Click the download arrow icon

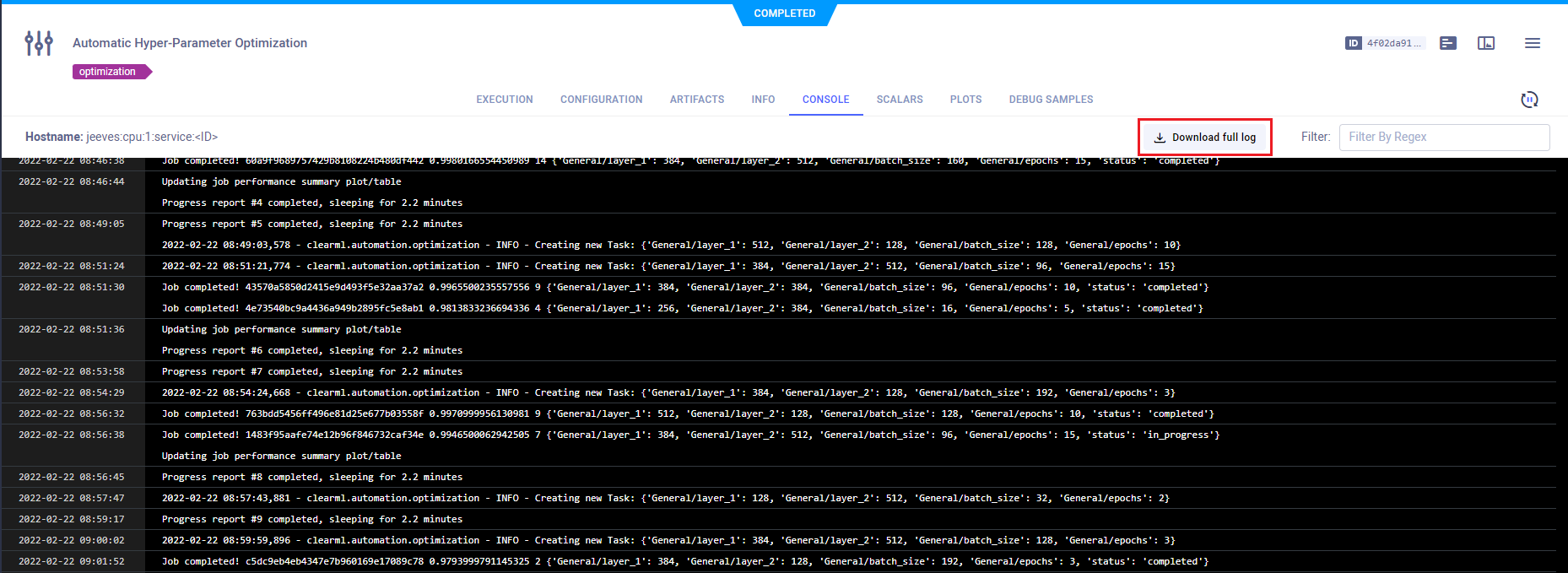coord(1160,138)
